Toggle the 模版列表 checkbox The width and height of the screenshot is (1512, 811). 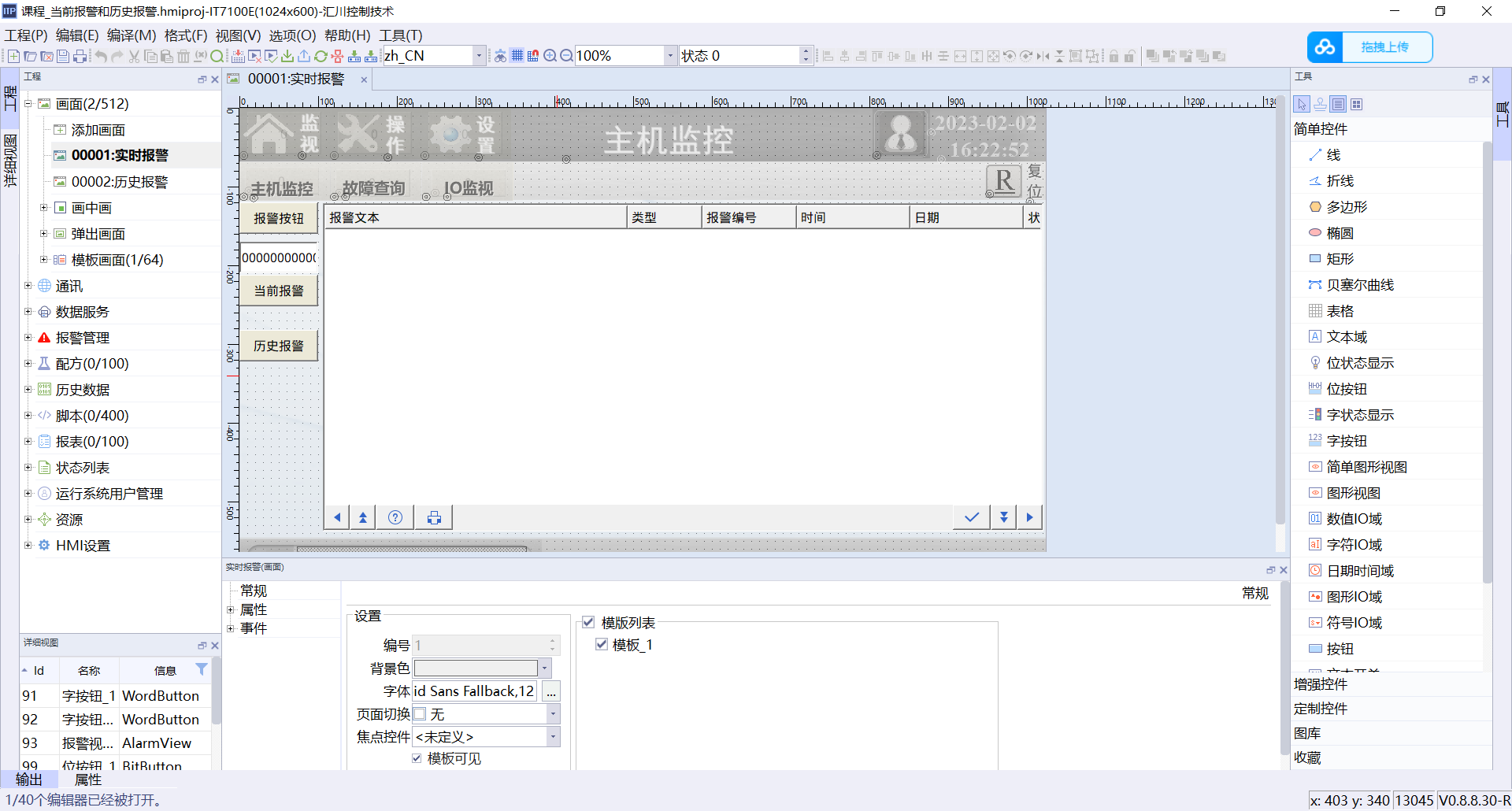pyautogui.click(x=588, y=623)
